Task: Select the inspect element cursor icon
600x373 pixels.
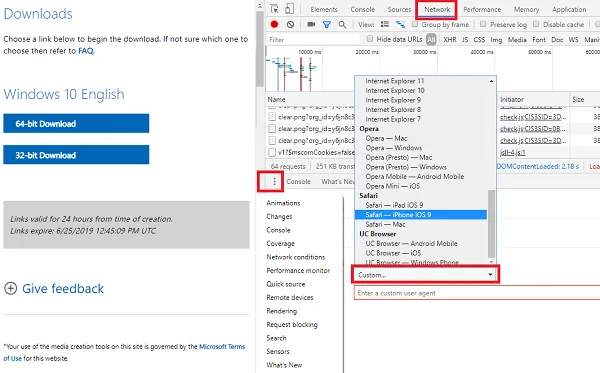Action: [274, 9]
